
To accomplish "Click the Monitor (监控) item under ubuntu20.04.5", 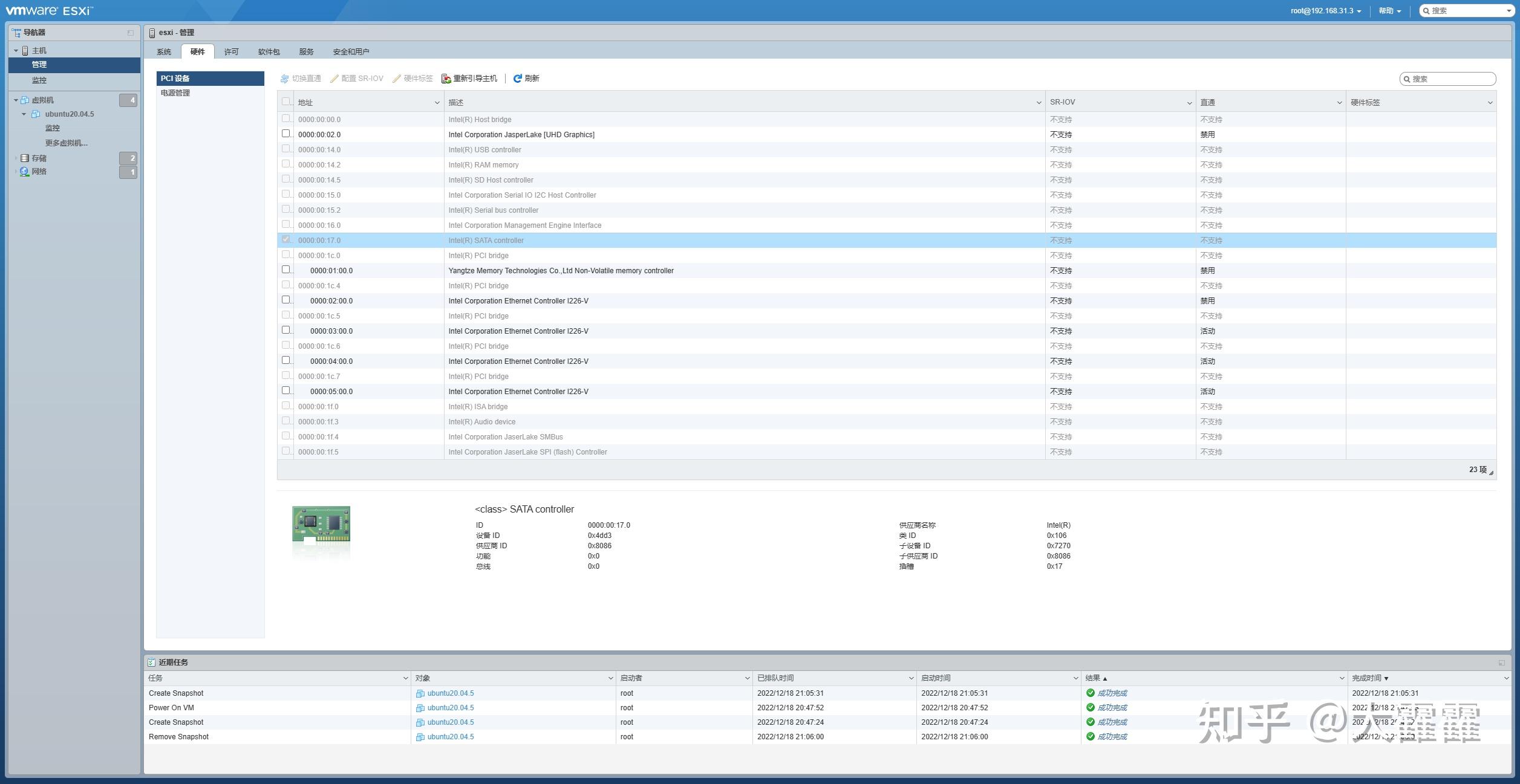I will pos(53,128).
